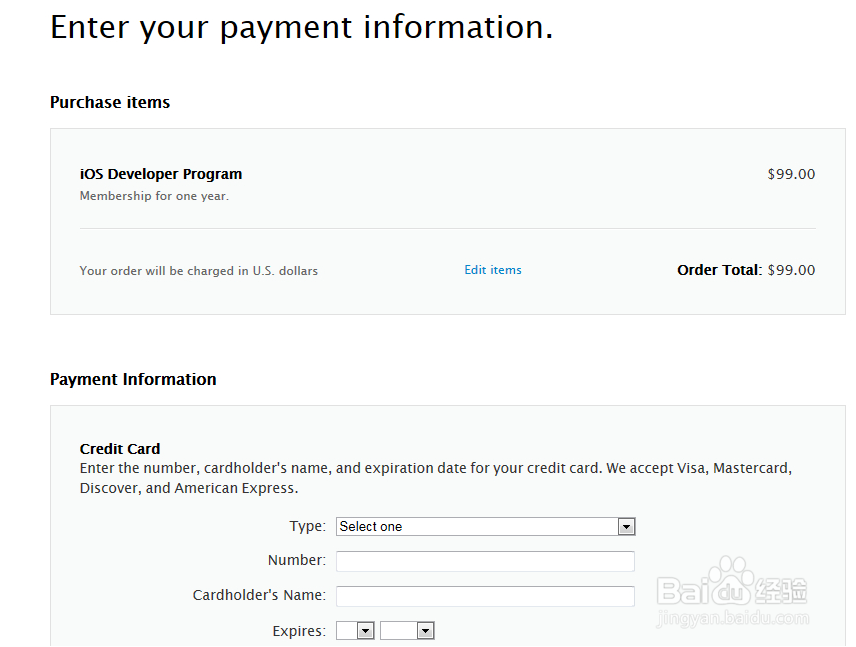Click the "Enter your payment information" title
The image size is (856, 647).
pos(301,27)
